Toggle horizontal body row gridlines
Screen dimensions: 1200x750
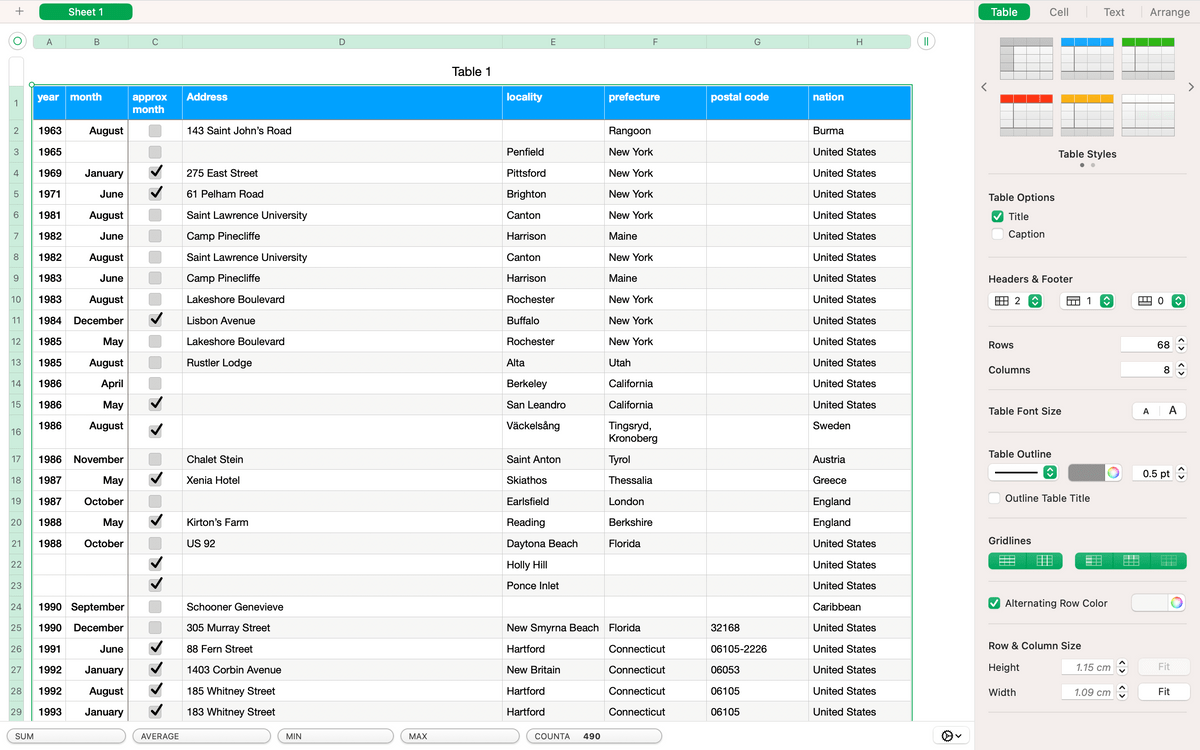[x=1007, y=561]
